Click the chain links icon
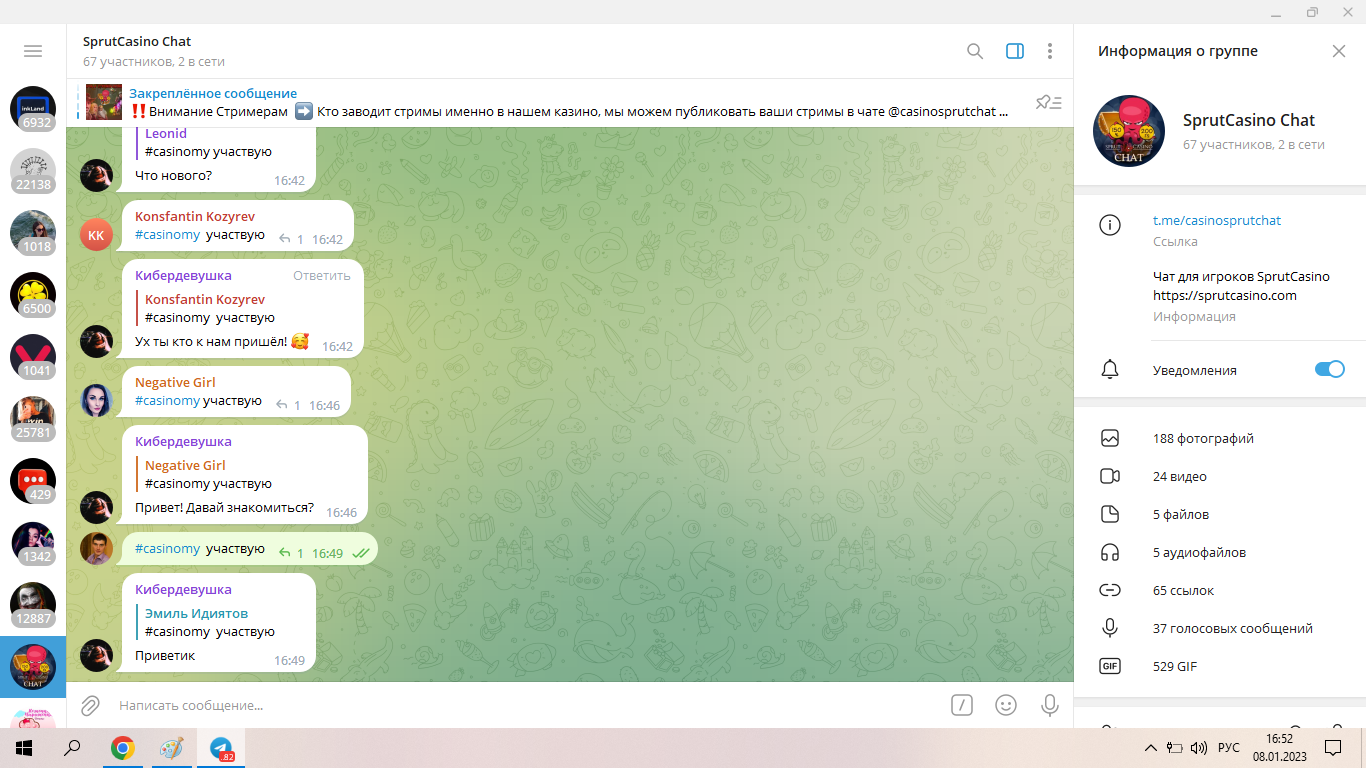The width and height of the screenshot is (1366, 768). point(1109,590)
